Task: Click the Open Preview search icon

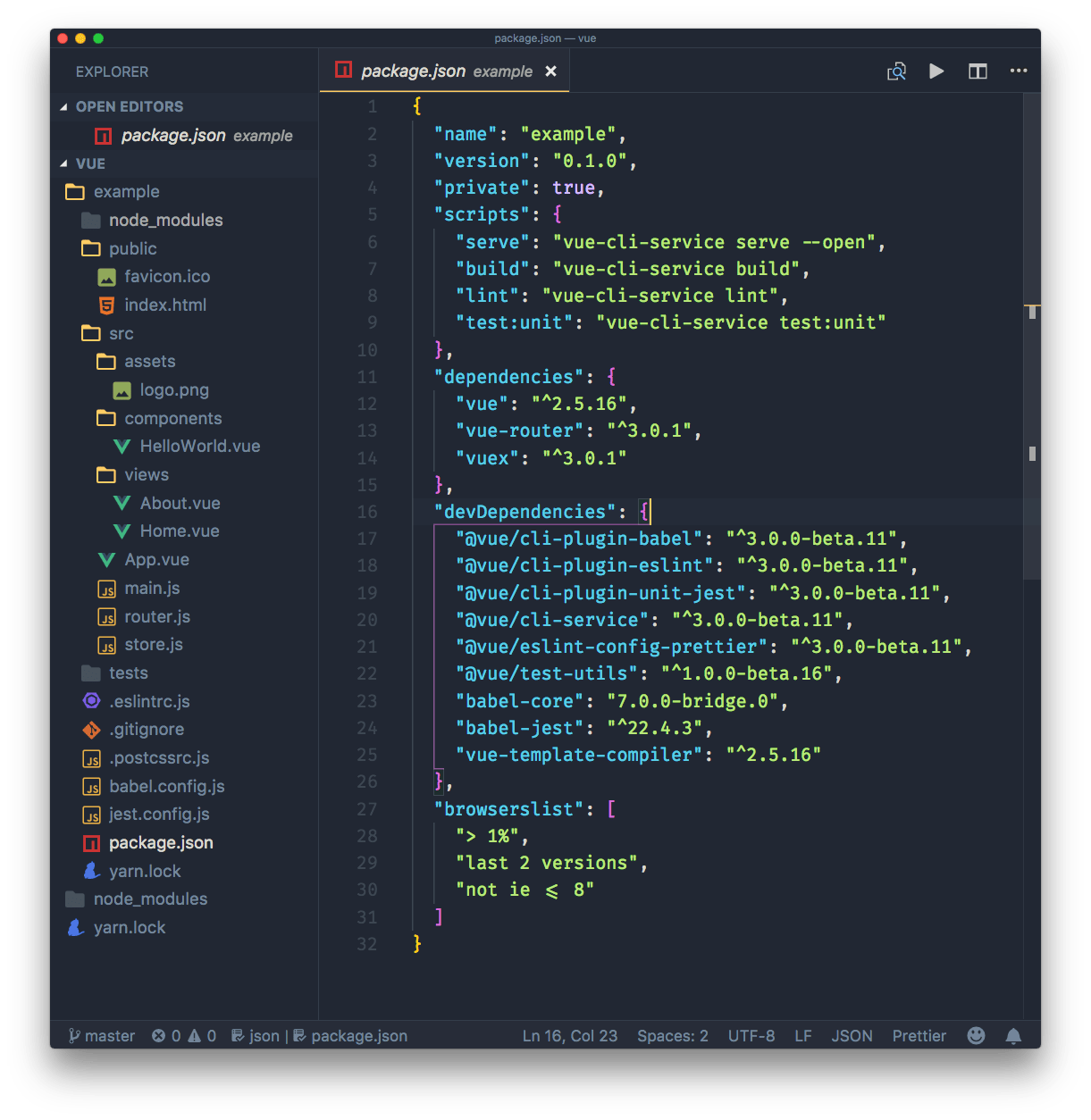Action: coord(896,71)
